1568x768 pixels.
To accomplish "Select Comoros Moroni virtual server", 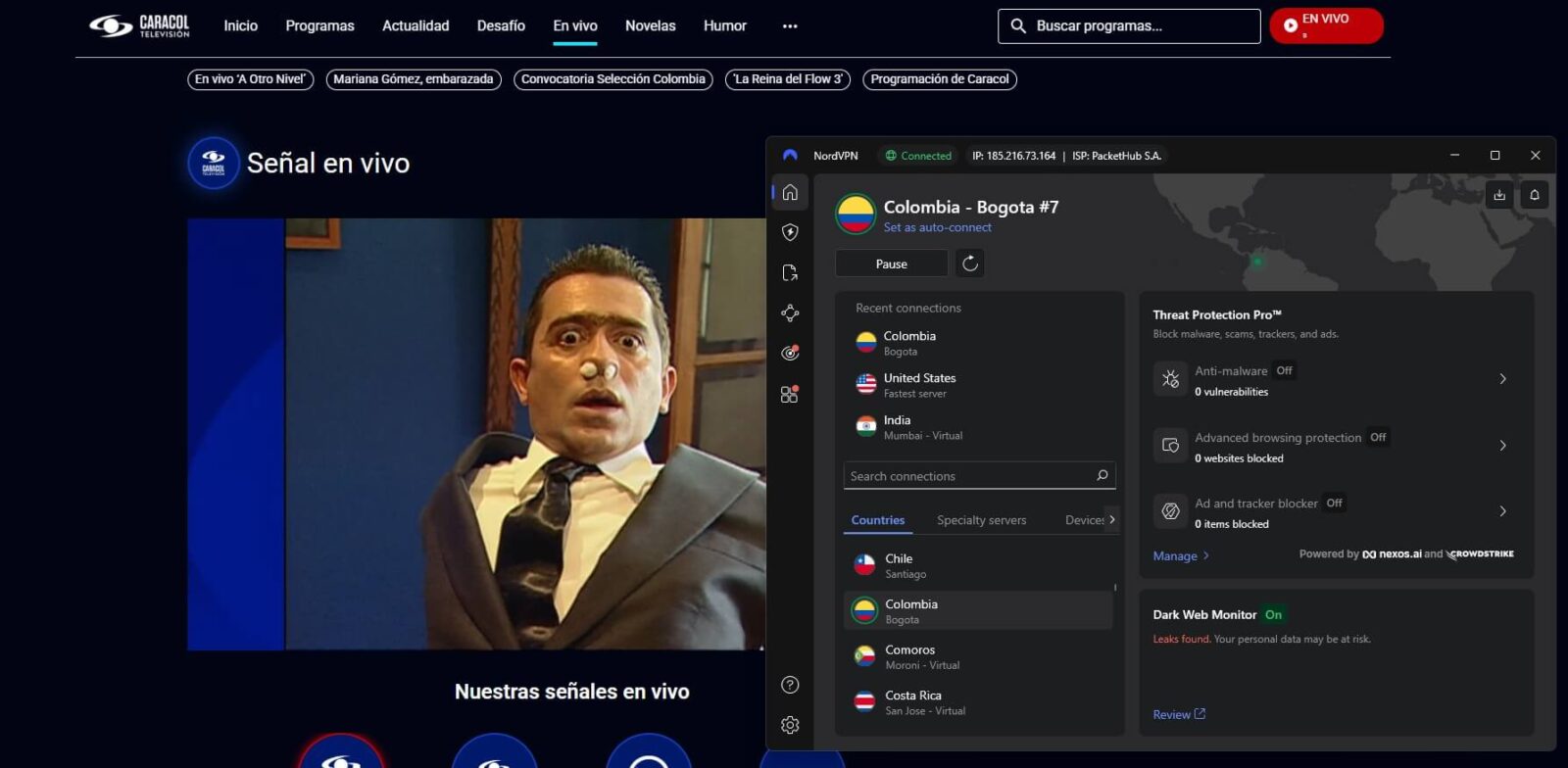I will [x=978, y=656].
